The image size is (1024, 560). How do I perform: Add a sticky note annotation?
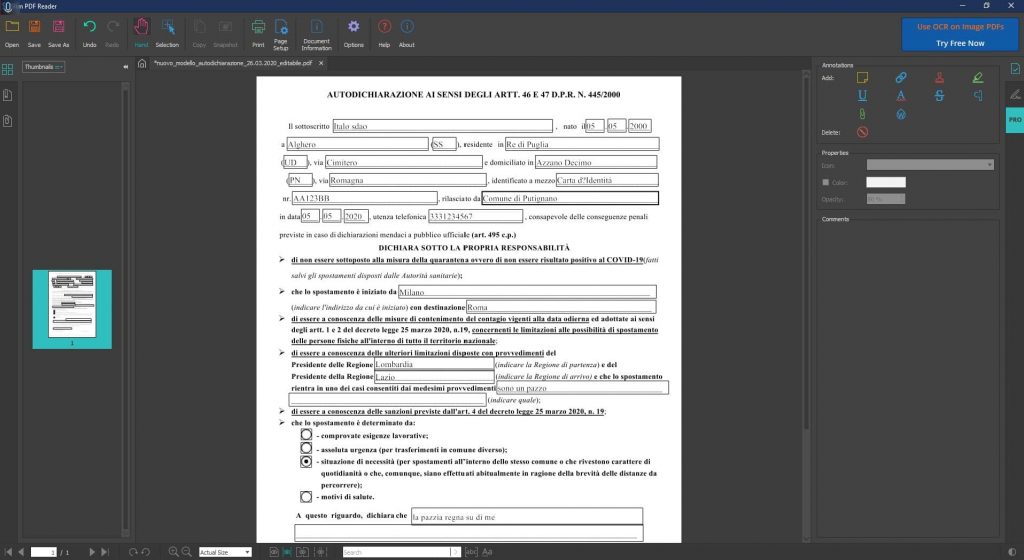pos(862,78)
